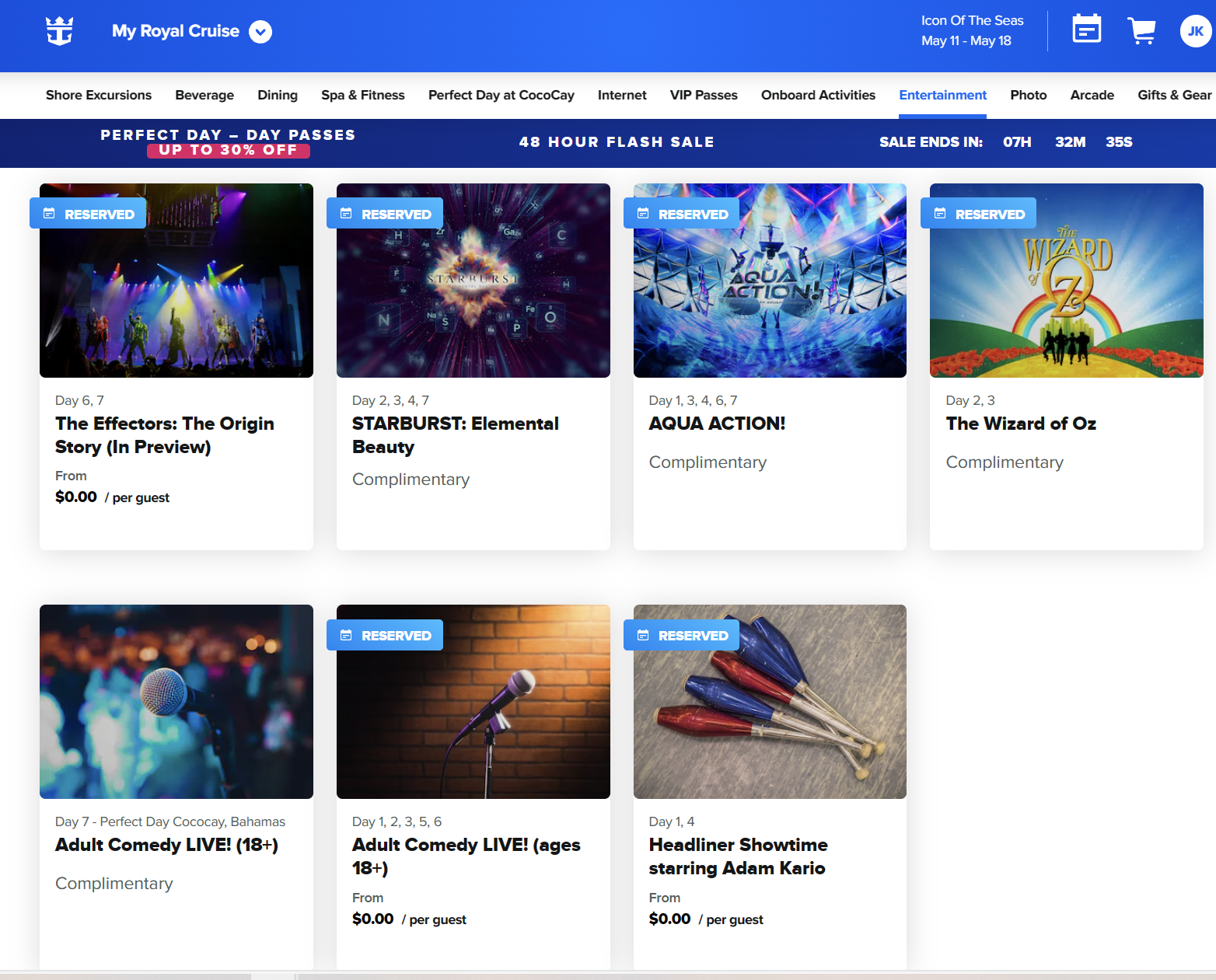Open the Gifts & Gear tab
The image size is (1216, 980).
click(x=1174, y=95)
